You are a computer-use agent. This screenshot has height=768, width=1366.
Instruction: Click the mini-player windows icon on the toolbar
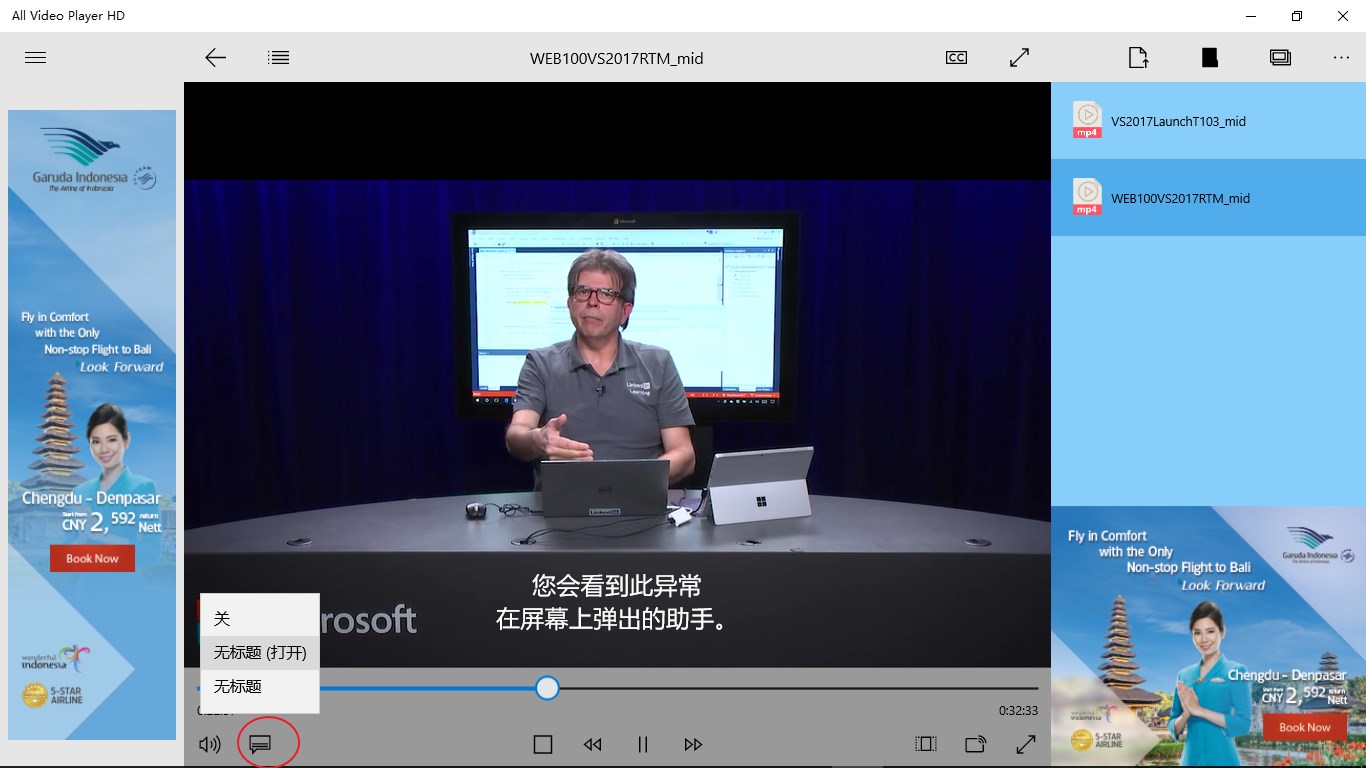coord(1281,57)
